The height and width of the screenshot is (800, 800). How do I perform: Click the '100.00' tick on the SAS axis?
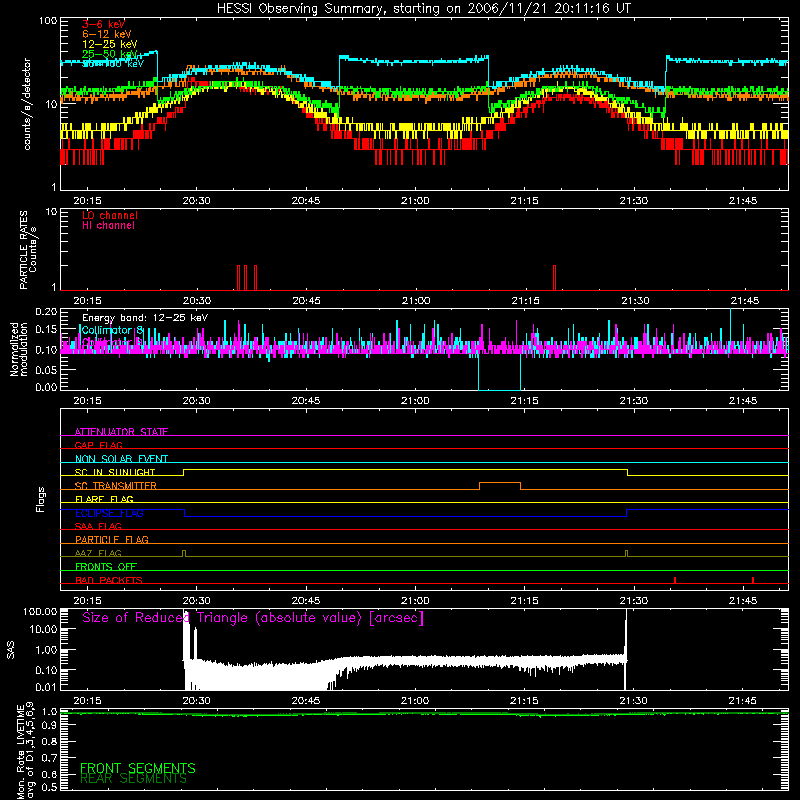click(40, 611)
